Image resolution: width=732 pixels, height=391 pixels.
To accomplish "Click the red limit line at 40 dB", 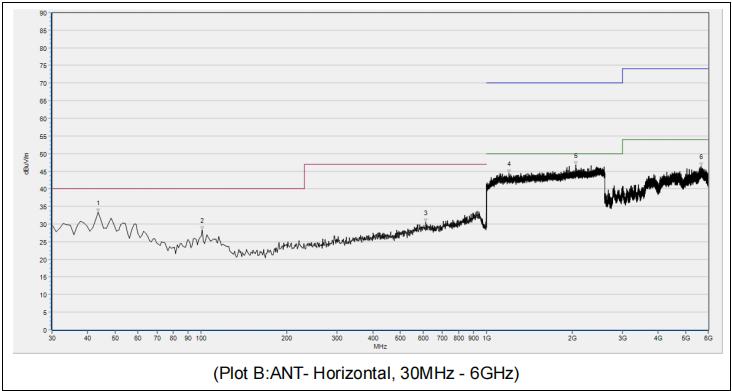I will (x=178, y=189).
